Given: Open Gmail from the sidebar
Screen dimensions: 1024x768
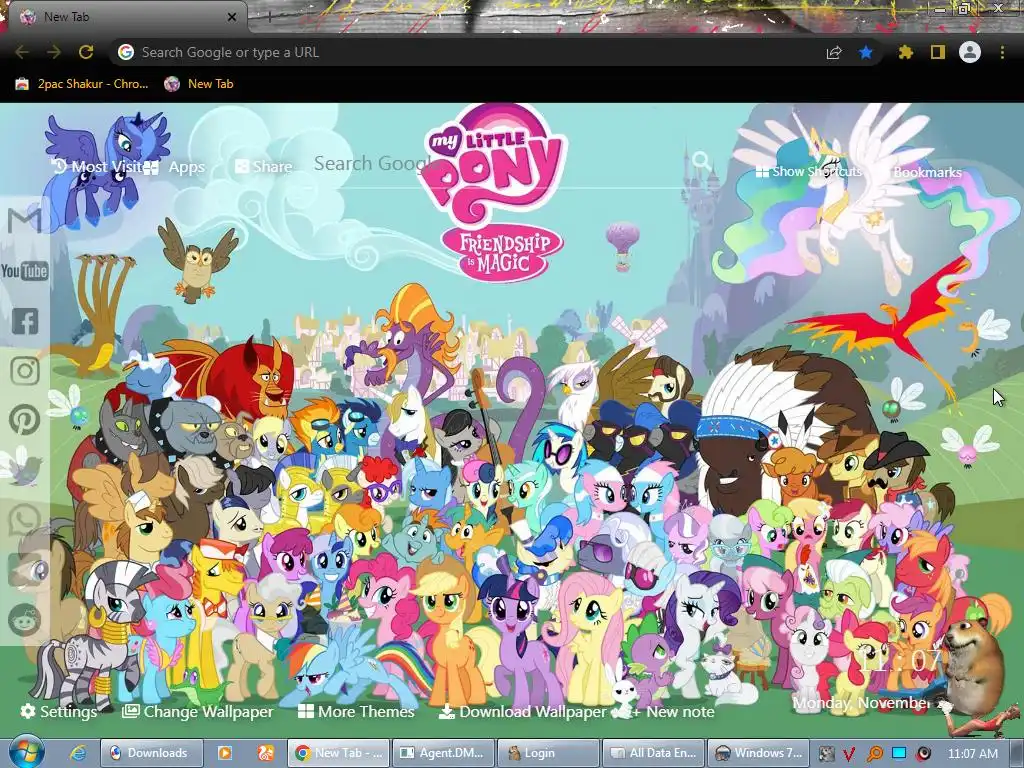Looking at the screenshot, I should pyautogui.click(x=25, y=219).
